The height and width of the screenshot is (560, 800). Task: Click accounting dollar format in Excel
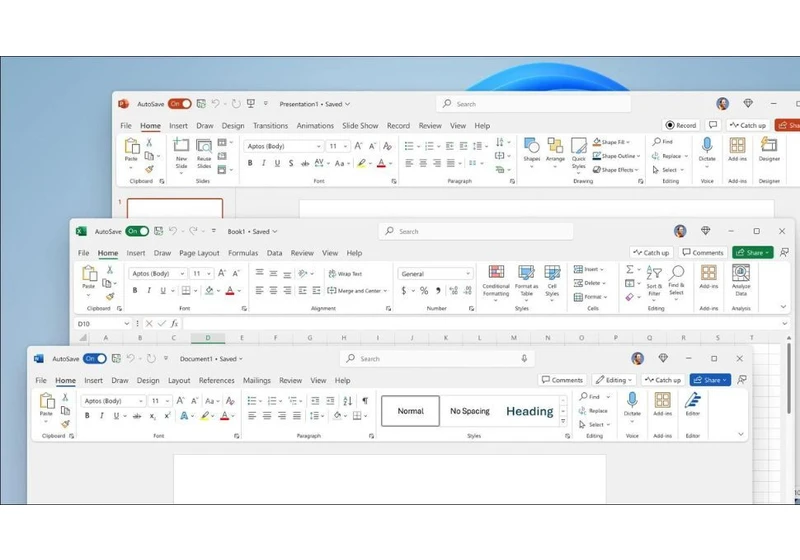coord(404,290)
